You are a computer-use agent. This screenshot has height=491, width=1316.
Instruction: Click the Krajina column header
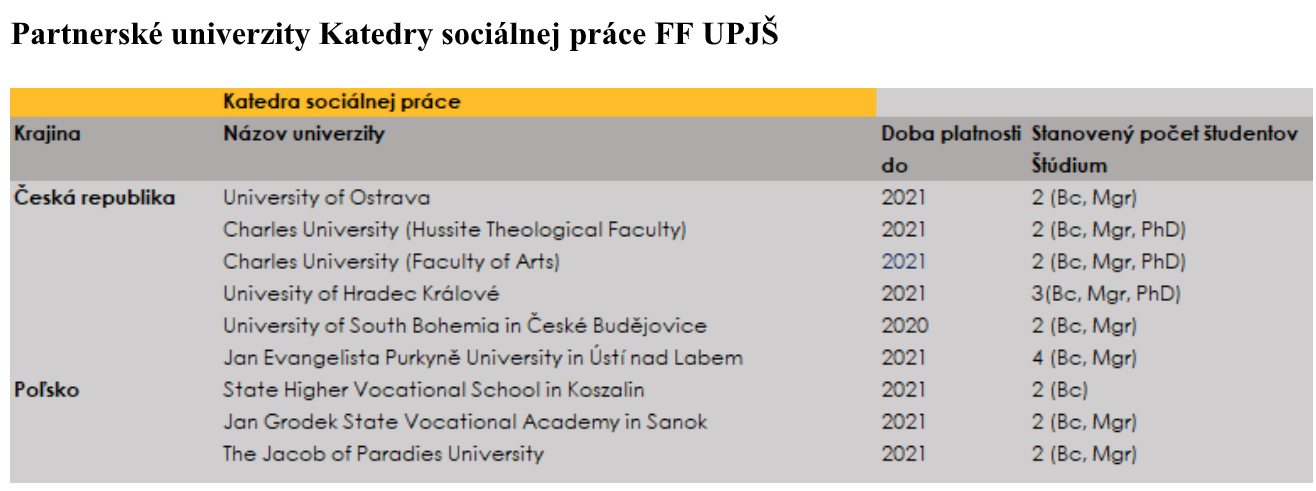[x=47, y=134]
